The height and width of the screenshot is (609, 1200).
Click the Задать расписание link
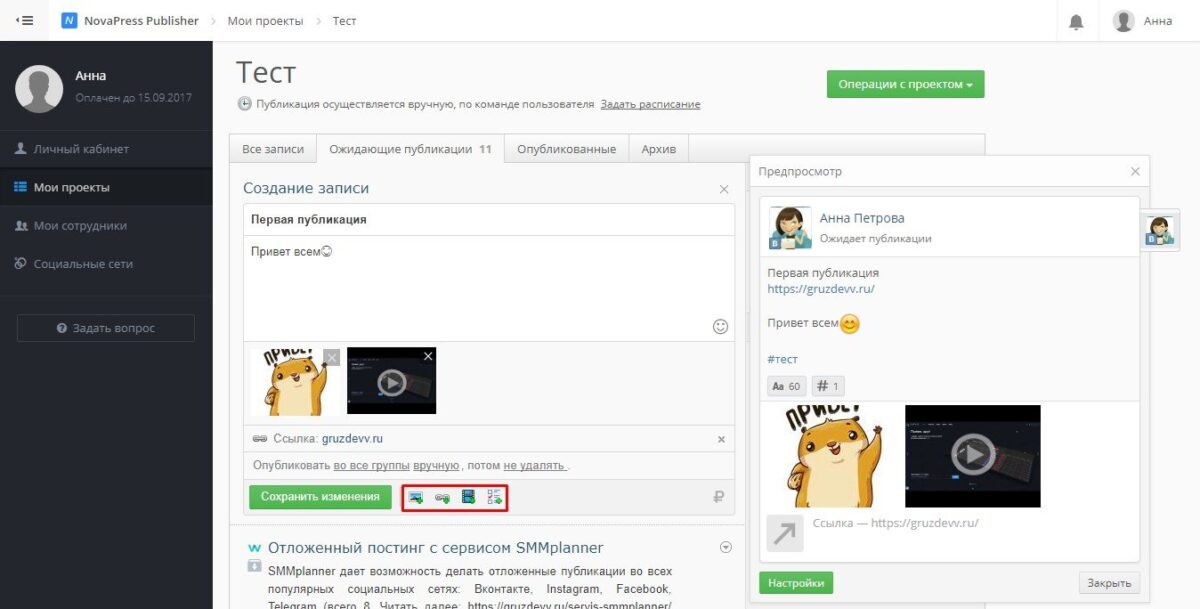coord(650,104)
